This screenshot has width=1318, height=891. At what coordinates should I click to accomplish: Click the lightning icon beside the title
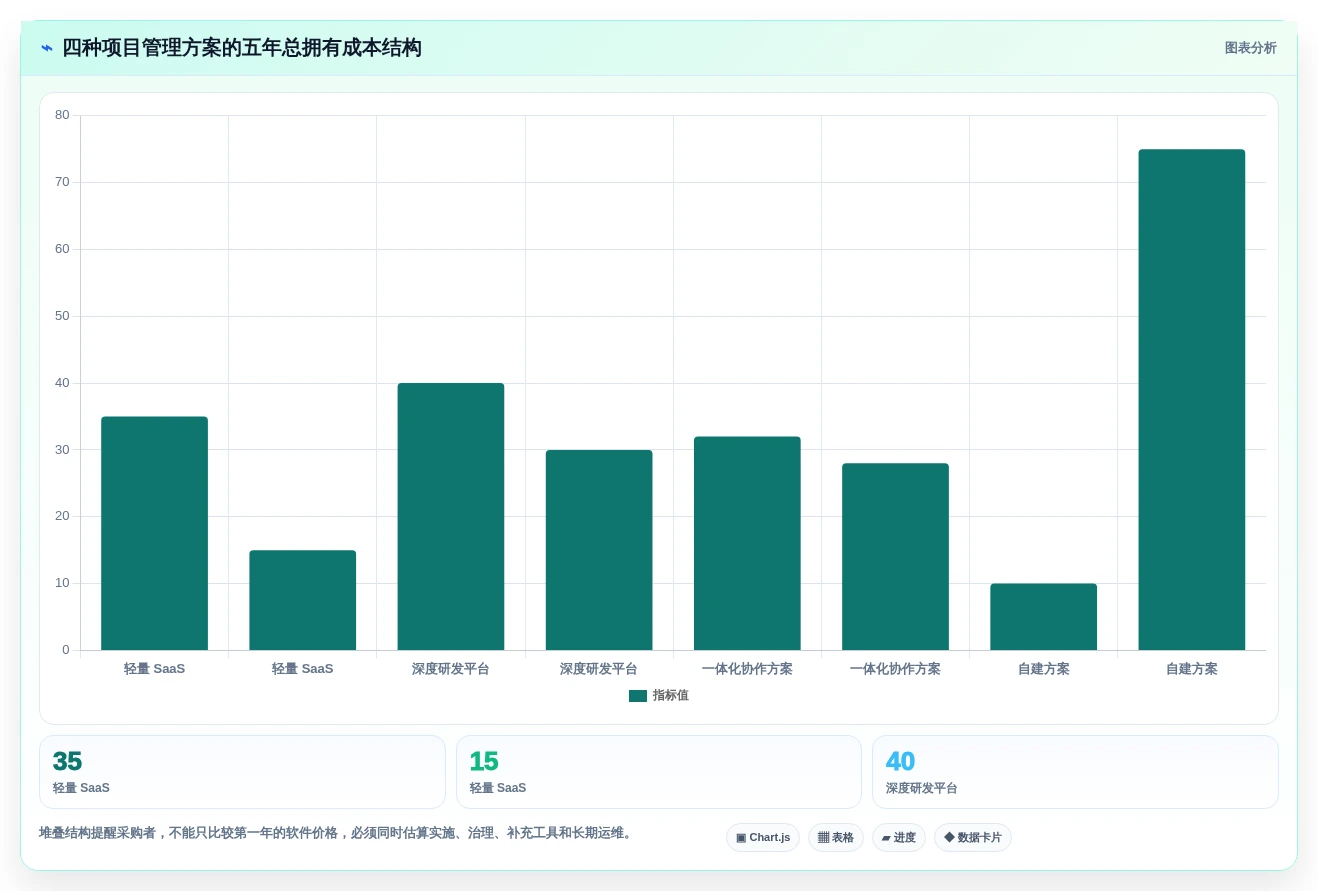pos(47,48)
